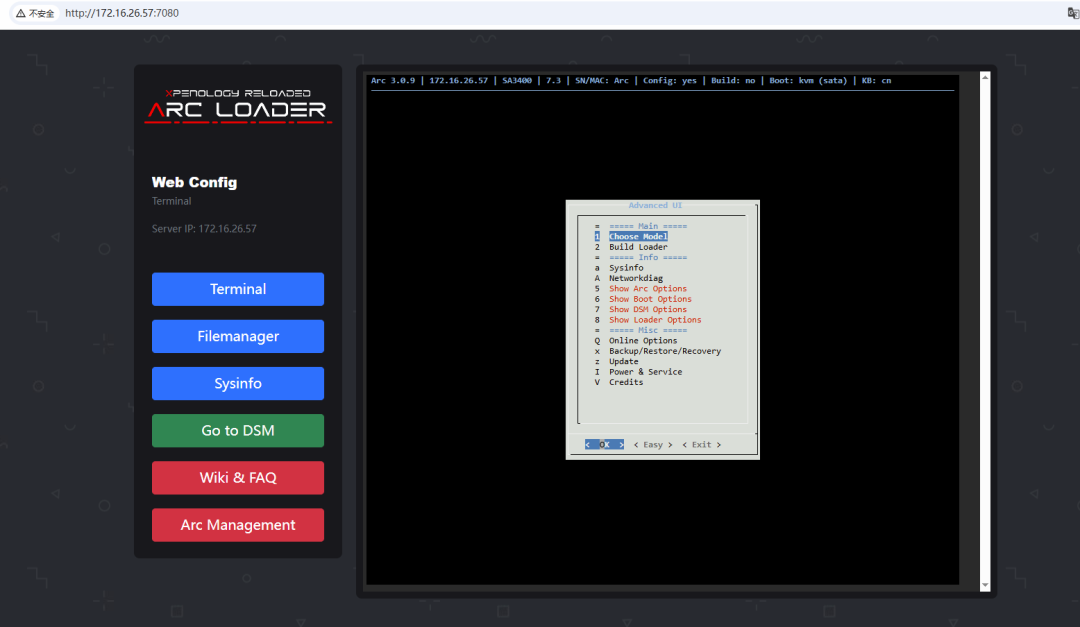Select Choose Model menu entry

coord(638,236)
